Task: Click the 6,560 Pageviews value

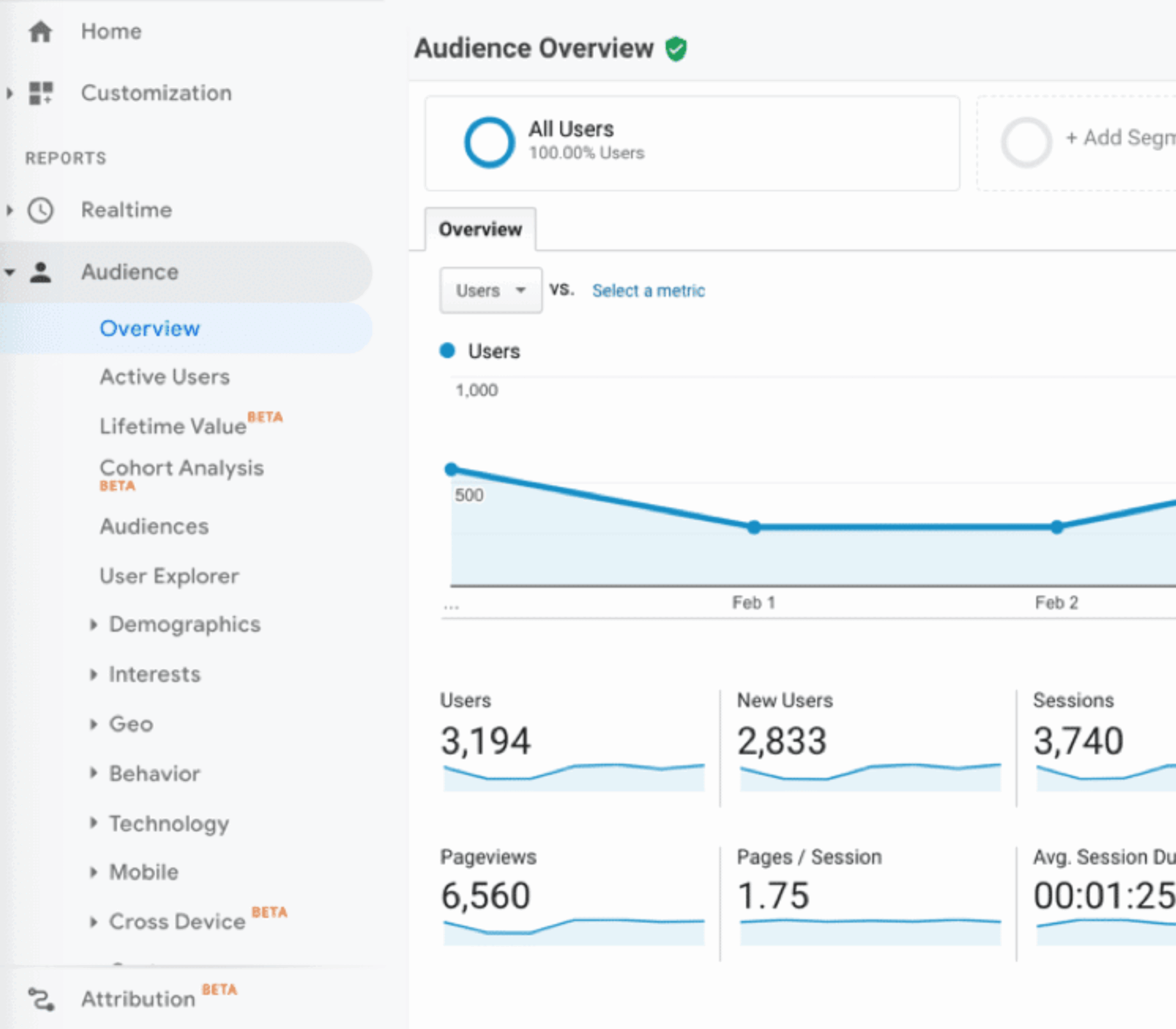Action: [485, 896]
